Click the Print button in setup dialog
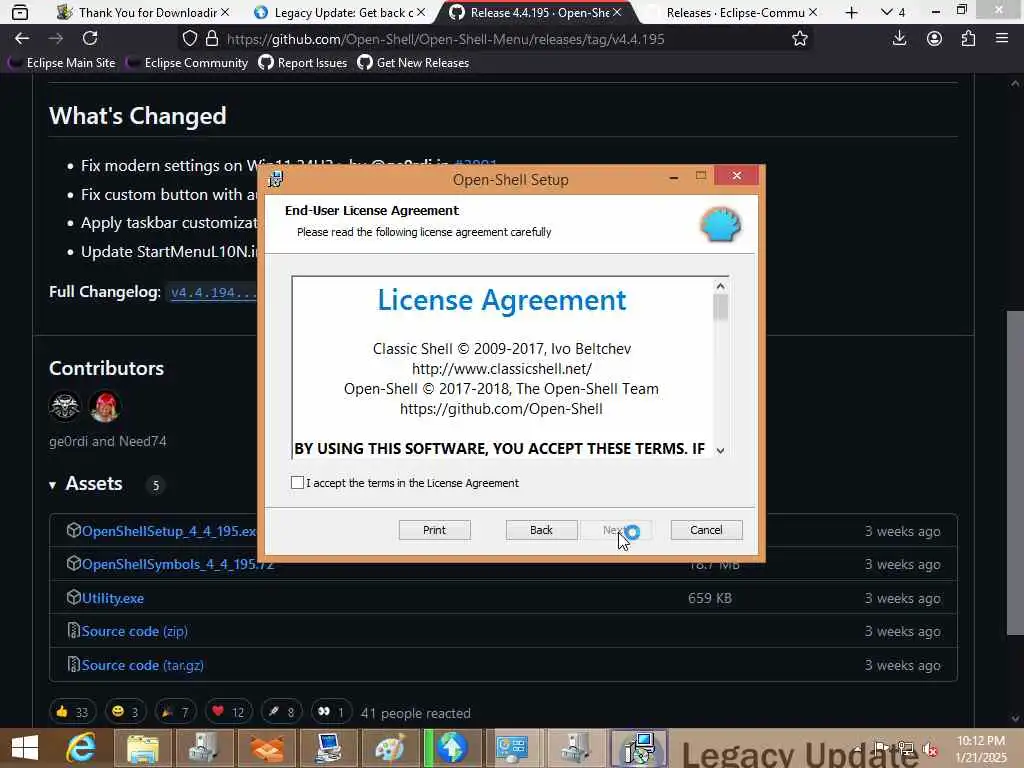Image resolution: width=1024 pixels, height=768 pixels. [x=434, y=530]
